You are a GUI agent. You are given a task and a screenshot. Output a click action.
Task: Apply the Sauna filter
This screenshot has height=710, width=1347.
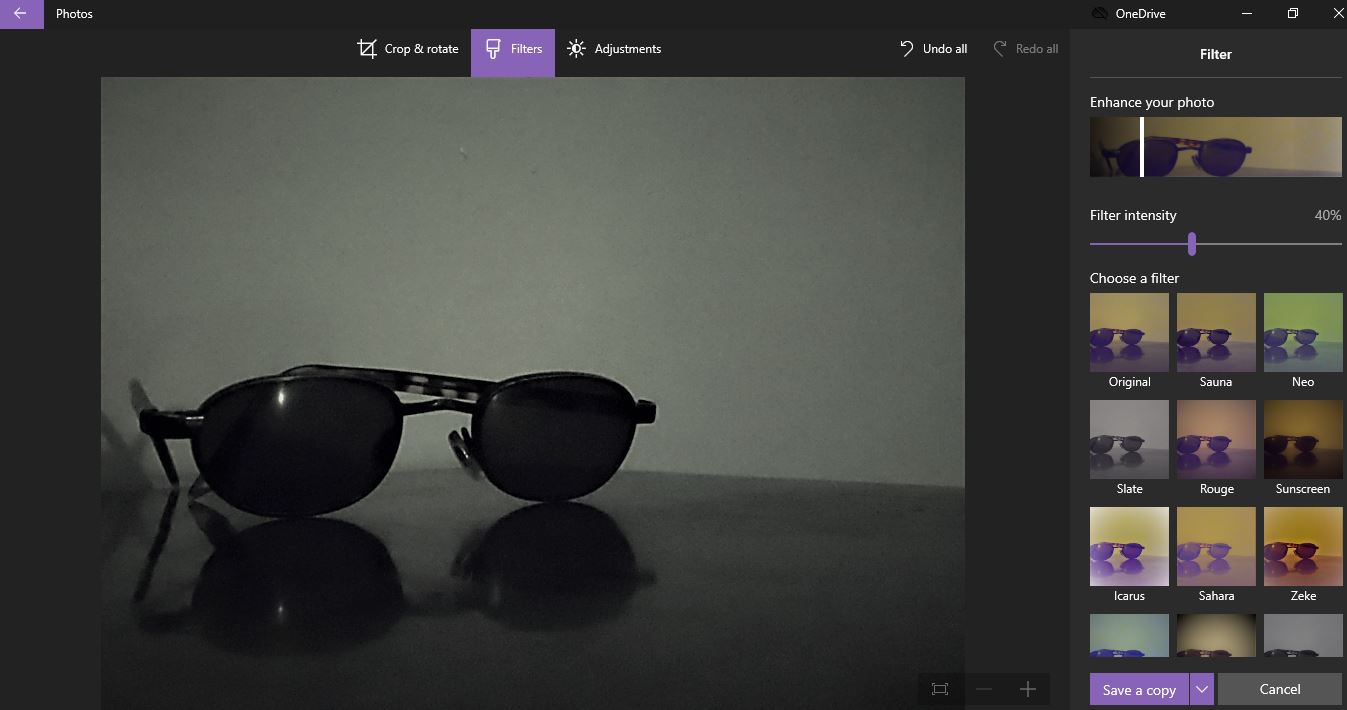pos(1215,332)
